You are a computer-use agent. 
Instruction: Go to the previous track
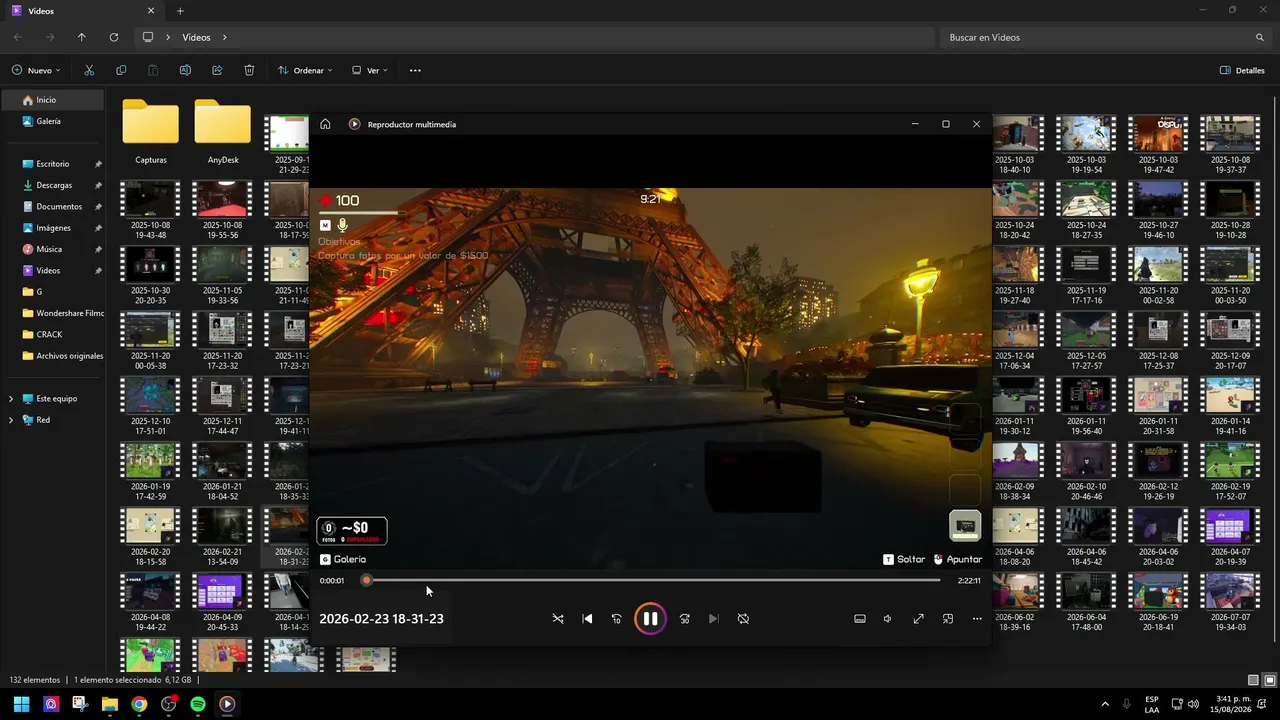pos(587,619)
